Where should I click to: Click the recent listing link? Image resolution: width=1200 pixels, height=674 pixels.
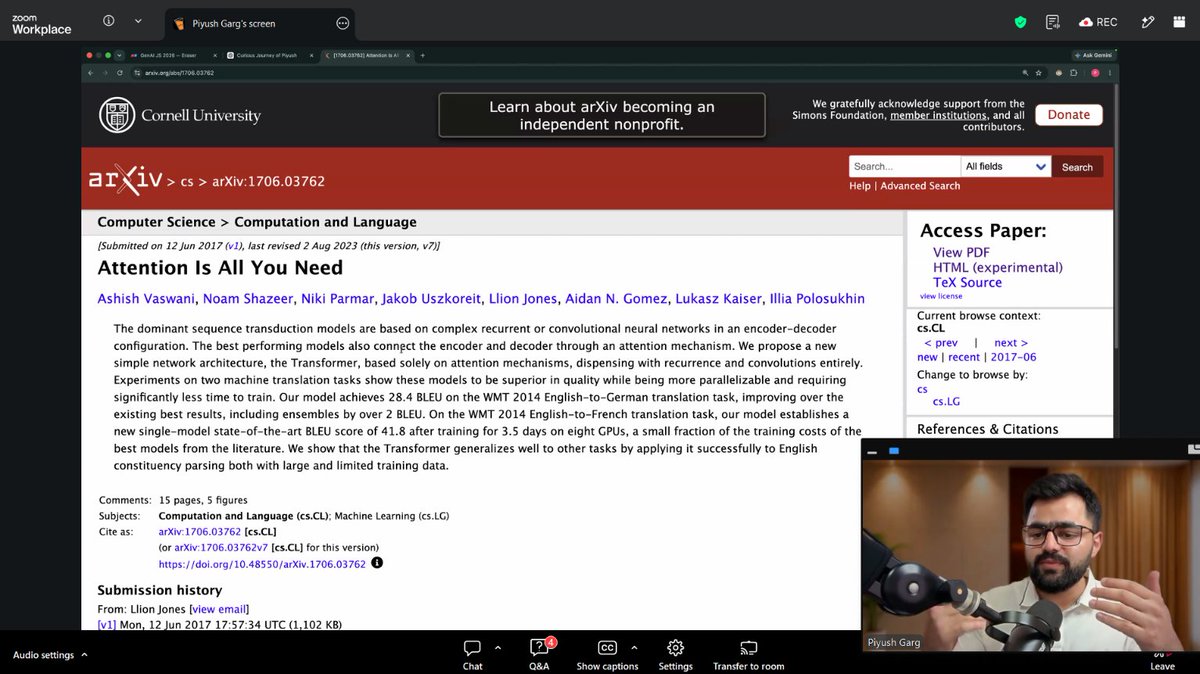[964, 357]
